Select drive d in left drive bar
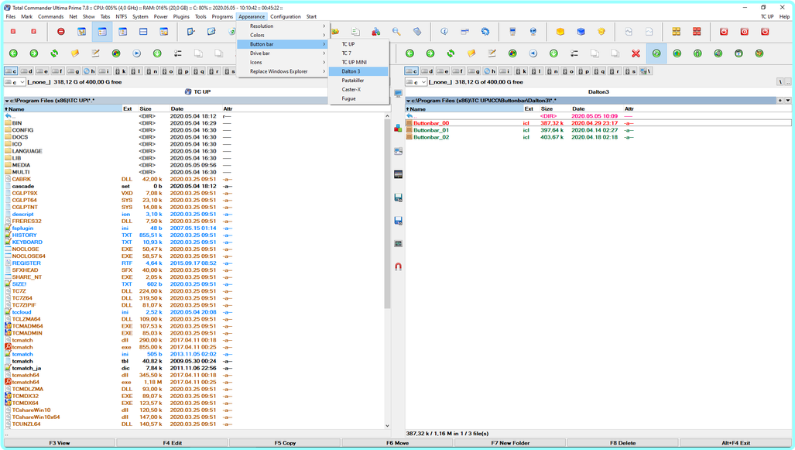 tap(27, 71)
